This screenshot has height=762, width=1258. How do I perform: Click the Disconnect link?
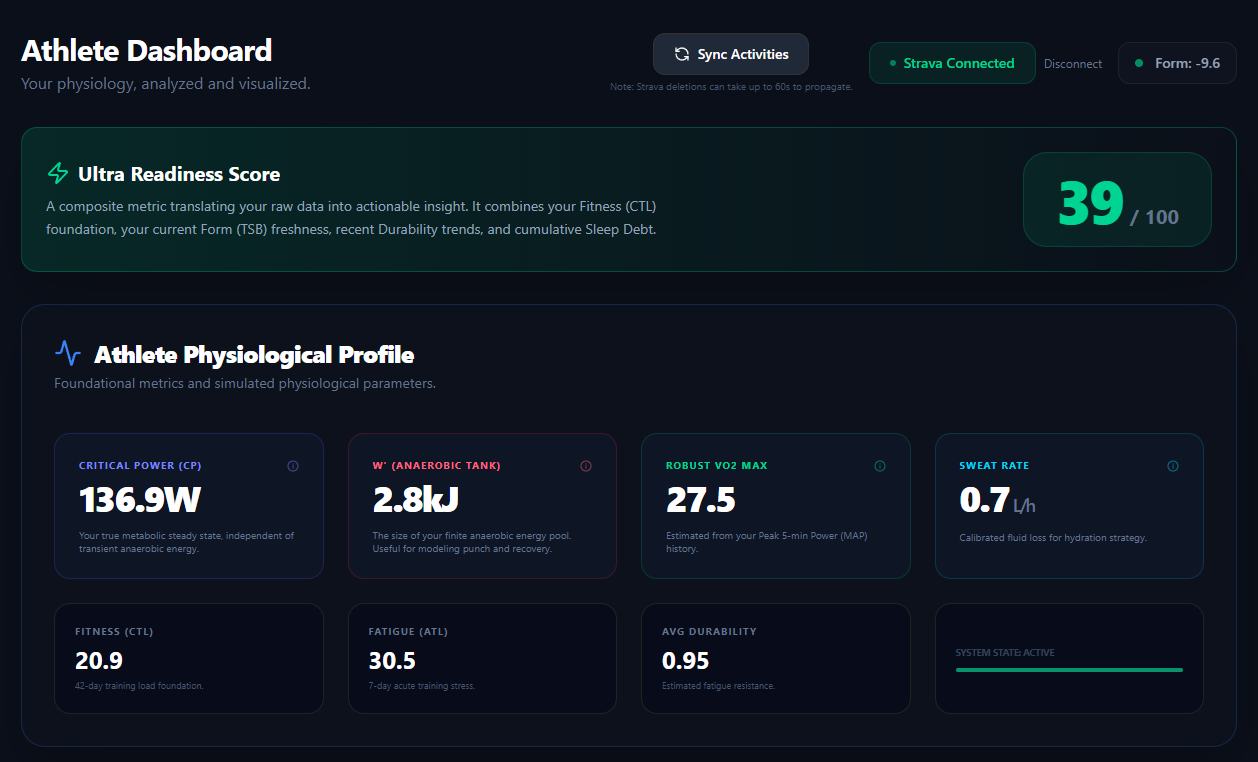click(1072, 63)
